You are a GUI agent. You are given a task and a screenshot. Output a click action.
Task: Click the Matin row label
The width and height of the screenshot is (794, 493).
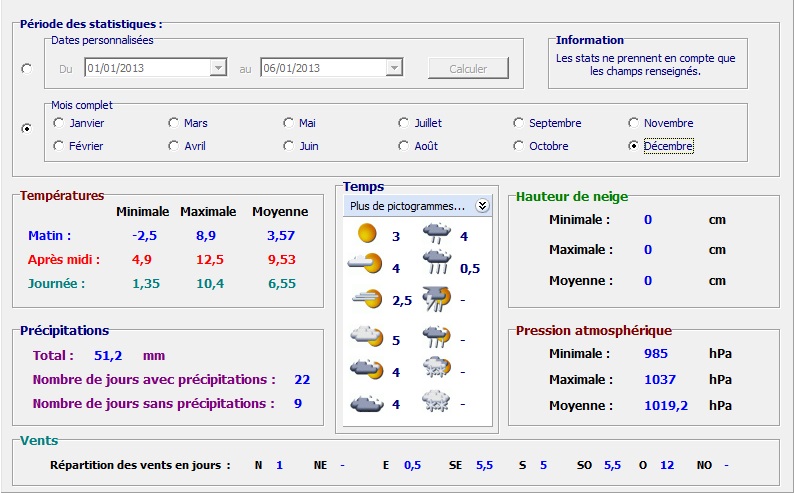point(50,235)
